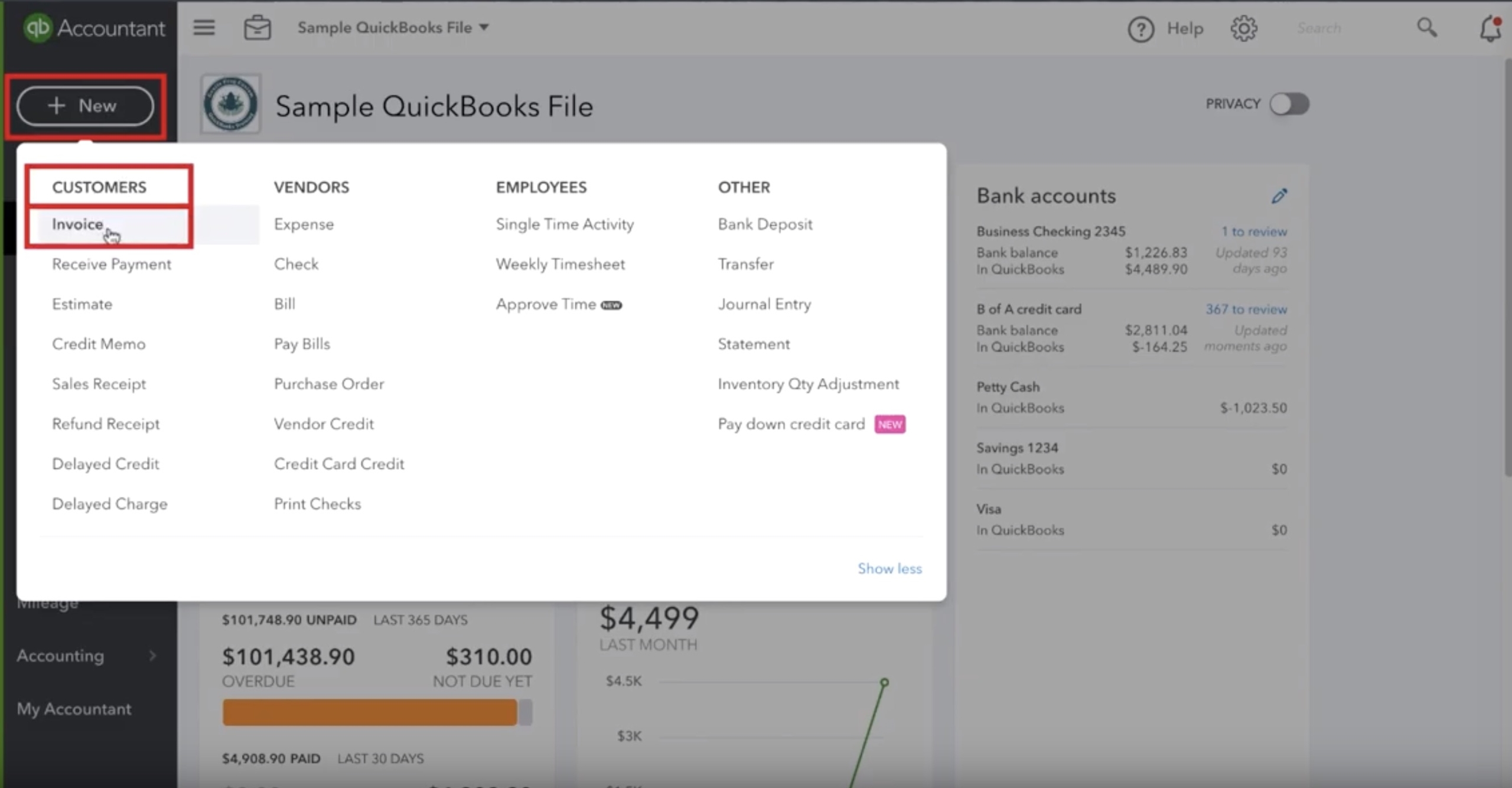This screenshot has height=788, width=1512.
Task: Open the hamburger navigation menu icon
Action: (x=204, y=27)
